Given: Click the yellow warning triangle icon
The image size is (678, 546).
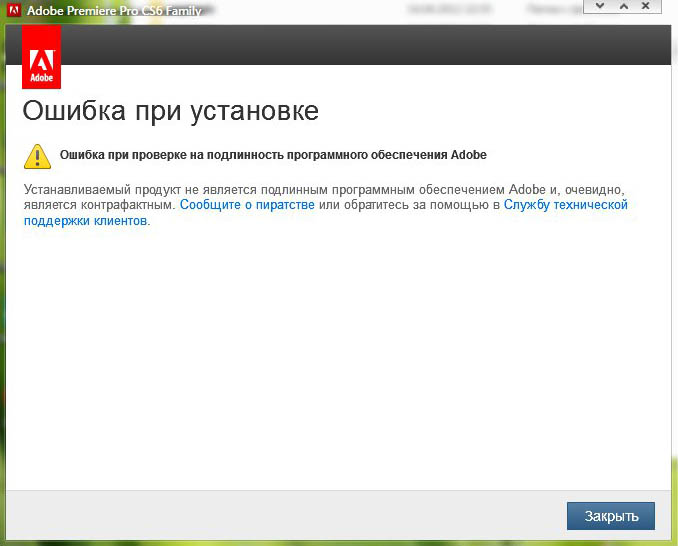Looking at the screenshot, I should [37, 156].
